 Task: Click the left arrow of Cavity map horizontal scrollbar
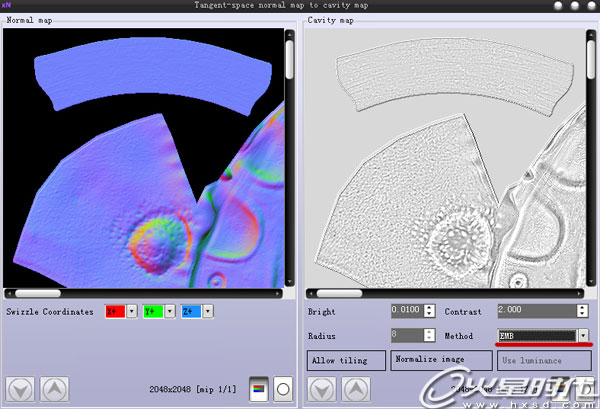(311, 293)
